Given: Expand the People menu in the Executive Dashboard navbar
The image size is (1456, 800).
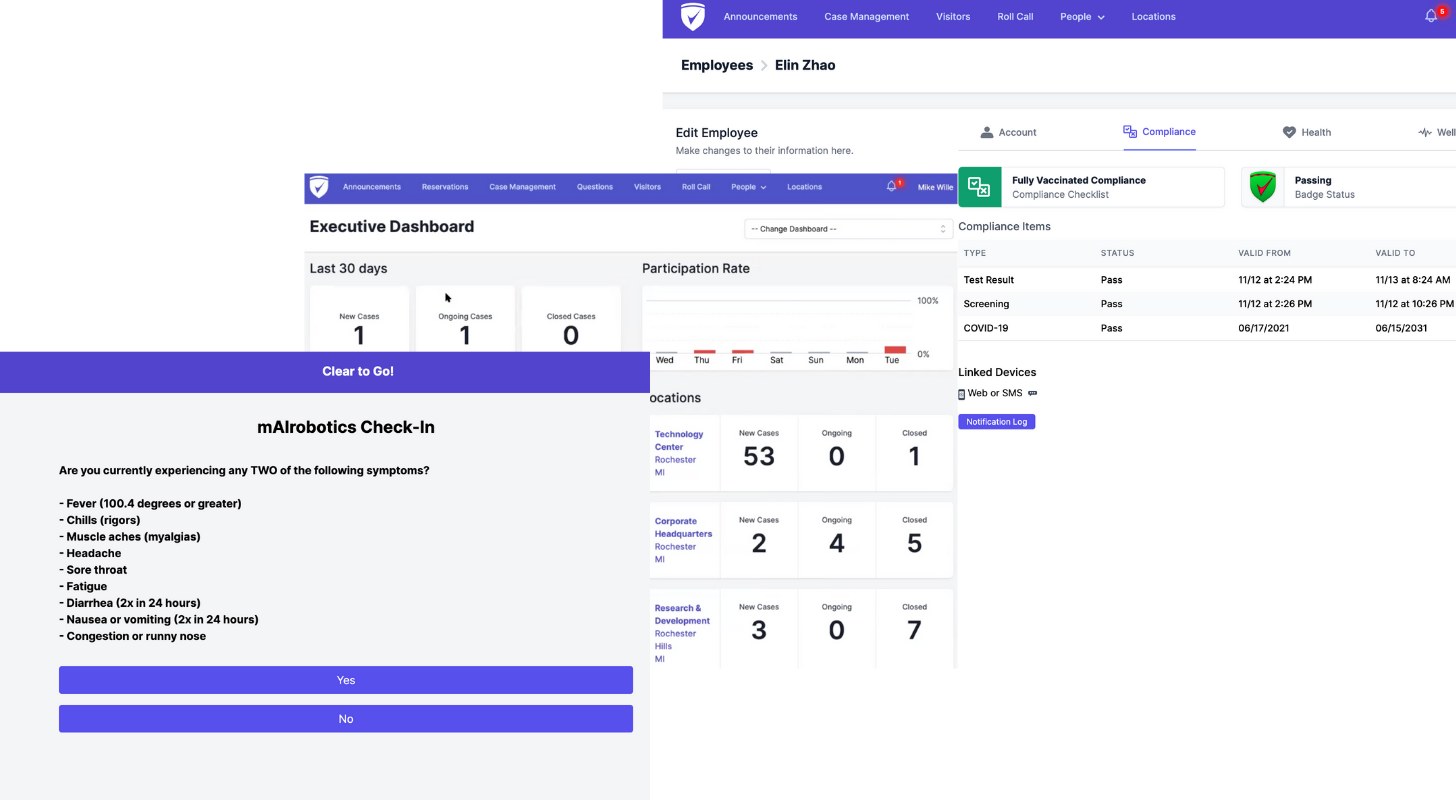Looking at the screenshot, I should pyautogui.click(x=749, y=187).
